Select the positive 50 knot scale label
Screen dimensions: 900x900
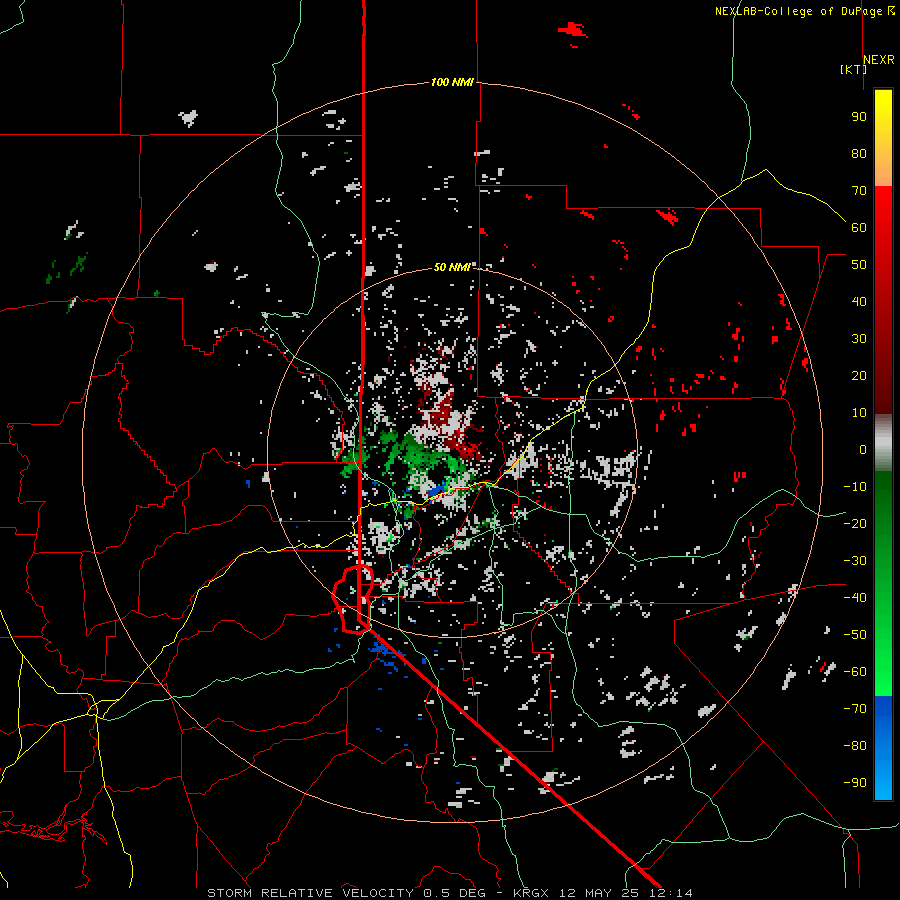[859, 265]
